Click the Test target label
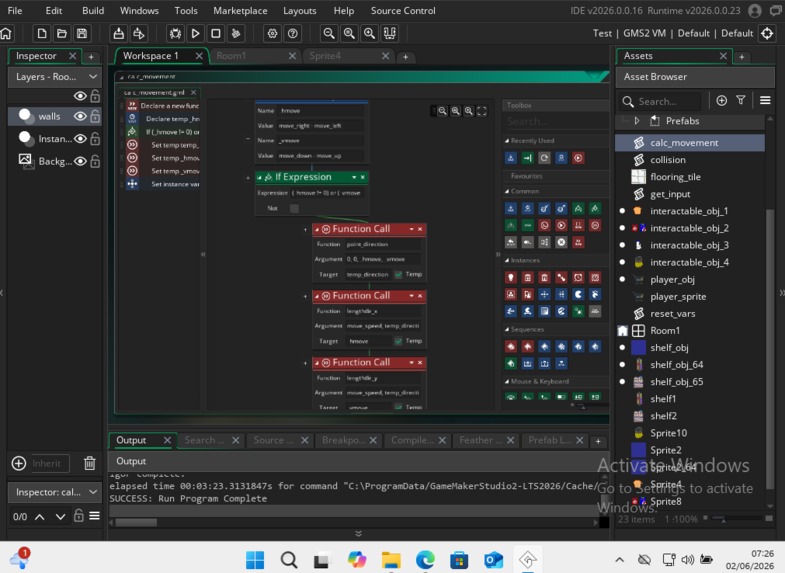The width and height of the screenshot is (785, 573). pyautogui.click(x=602, y=33)
